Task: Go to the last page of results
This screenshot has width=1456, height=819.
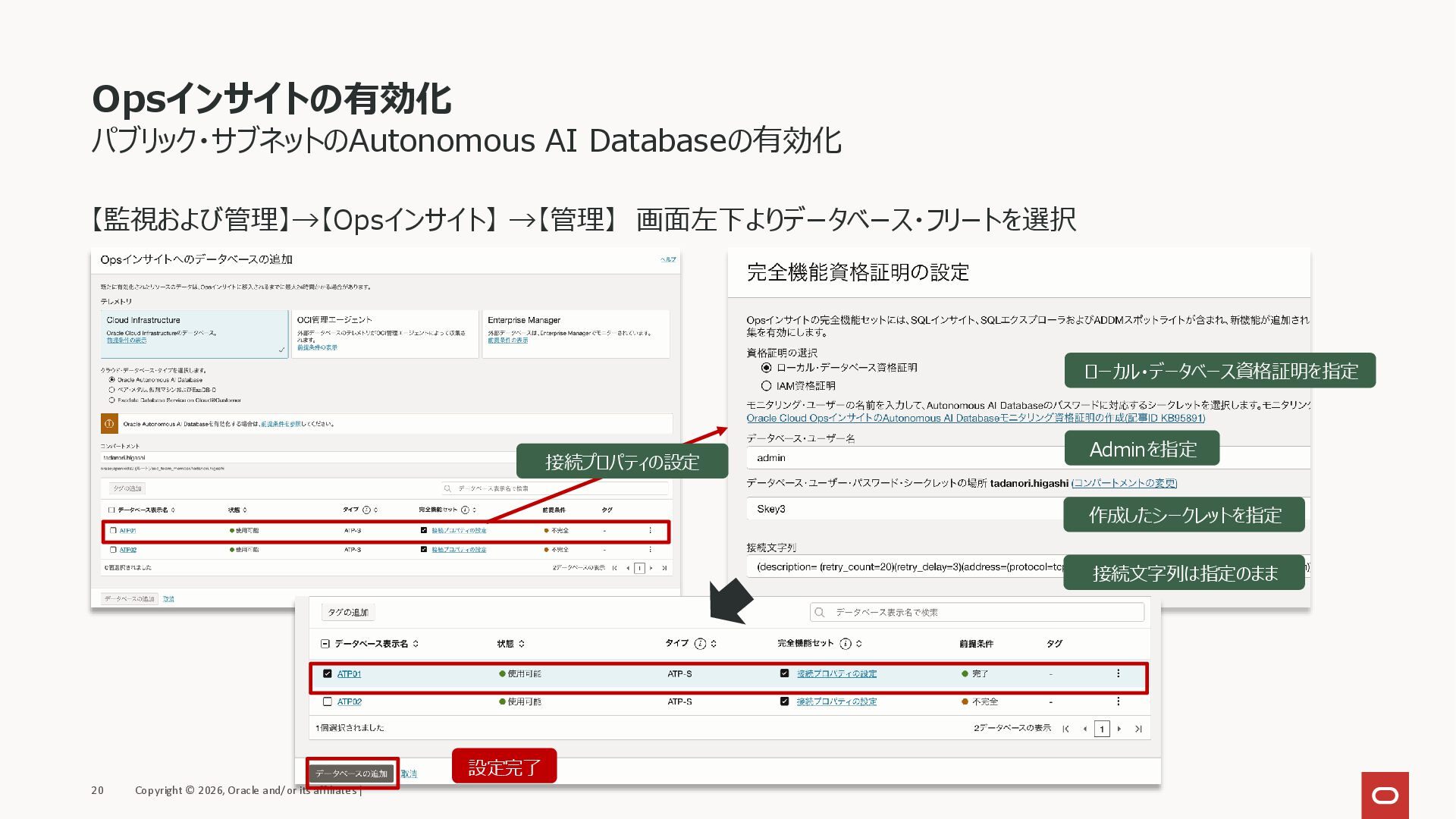Action: point(1138,729)
